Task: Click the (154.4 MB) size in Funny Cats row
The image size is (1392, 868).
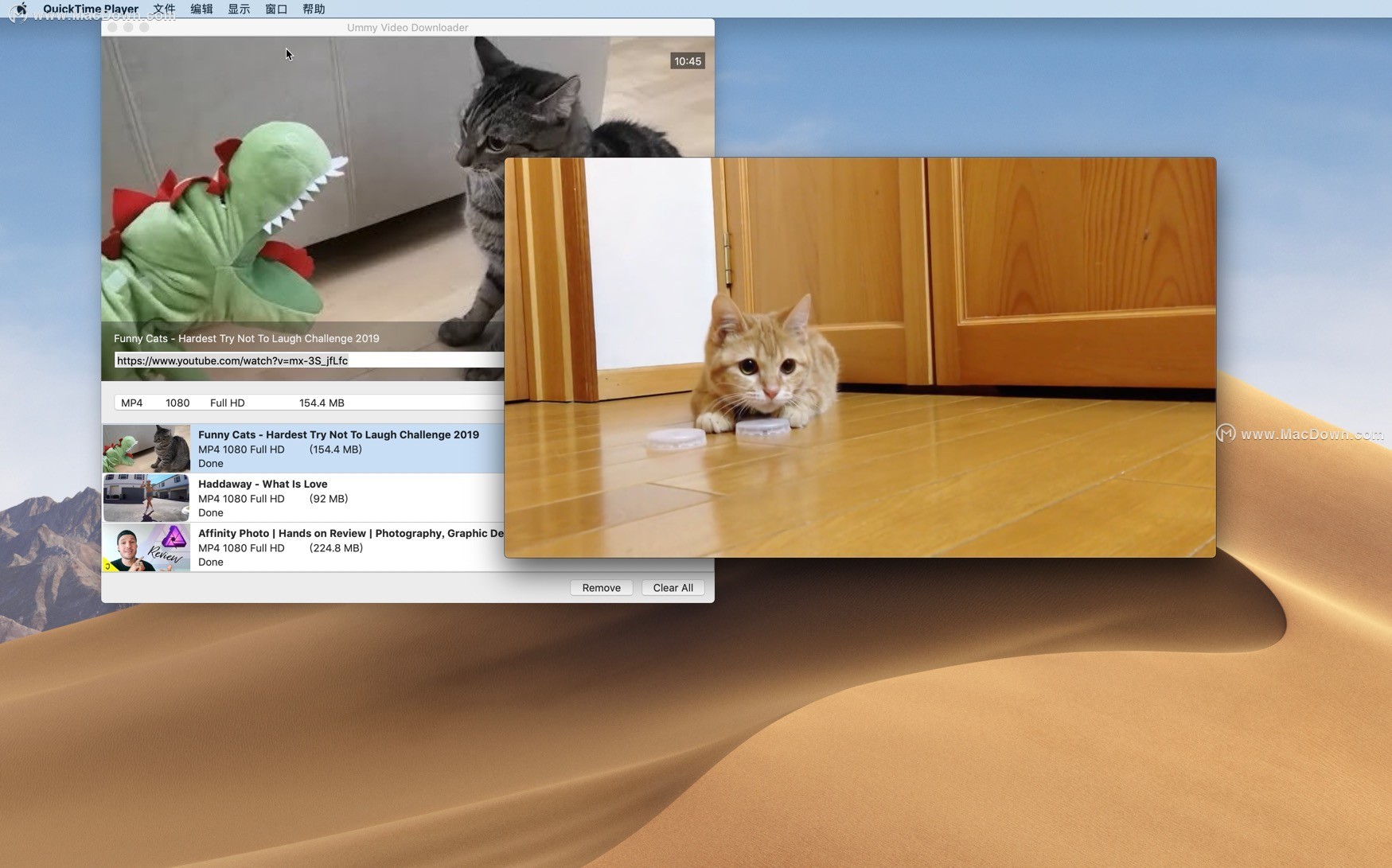Action: [335, 450]
